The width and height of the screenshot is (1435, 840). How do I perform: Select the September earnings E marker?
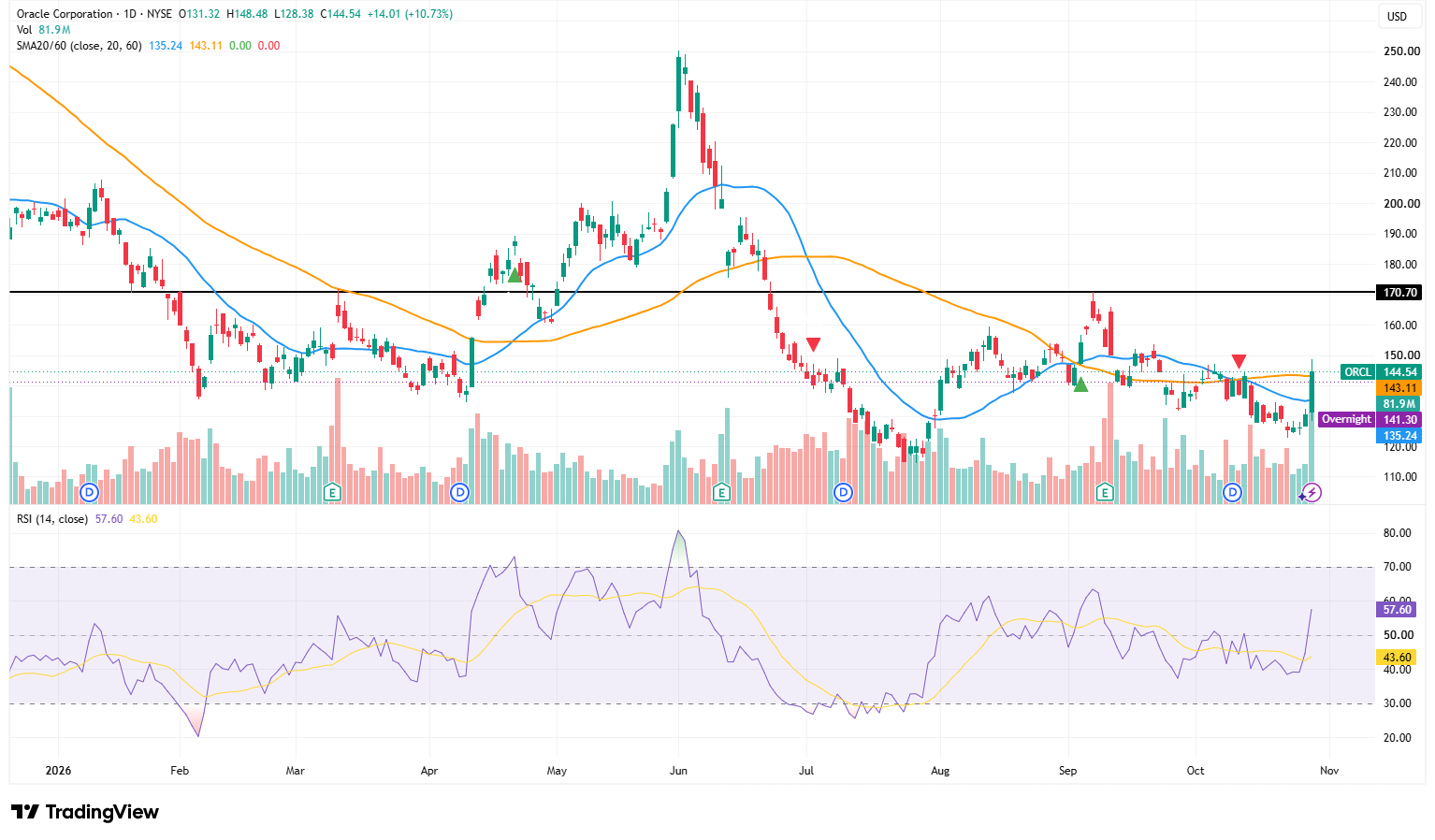pyautogui.click(x=1105, y=492)
